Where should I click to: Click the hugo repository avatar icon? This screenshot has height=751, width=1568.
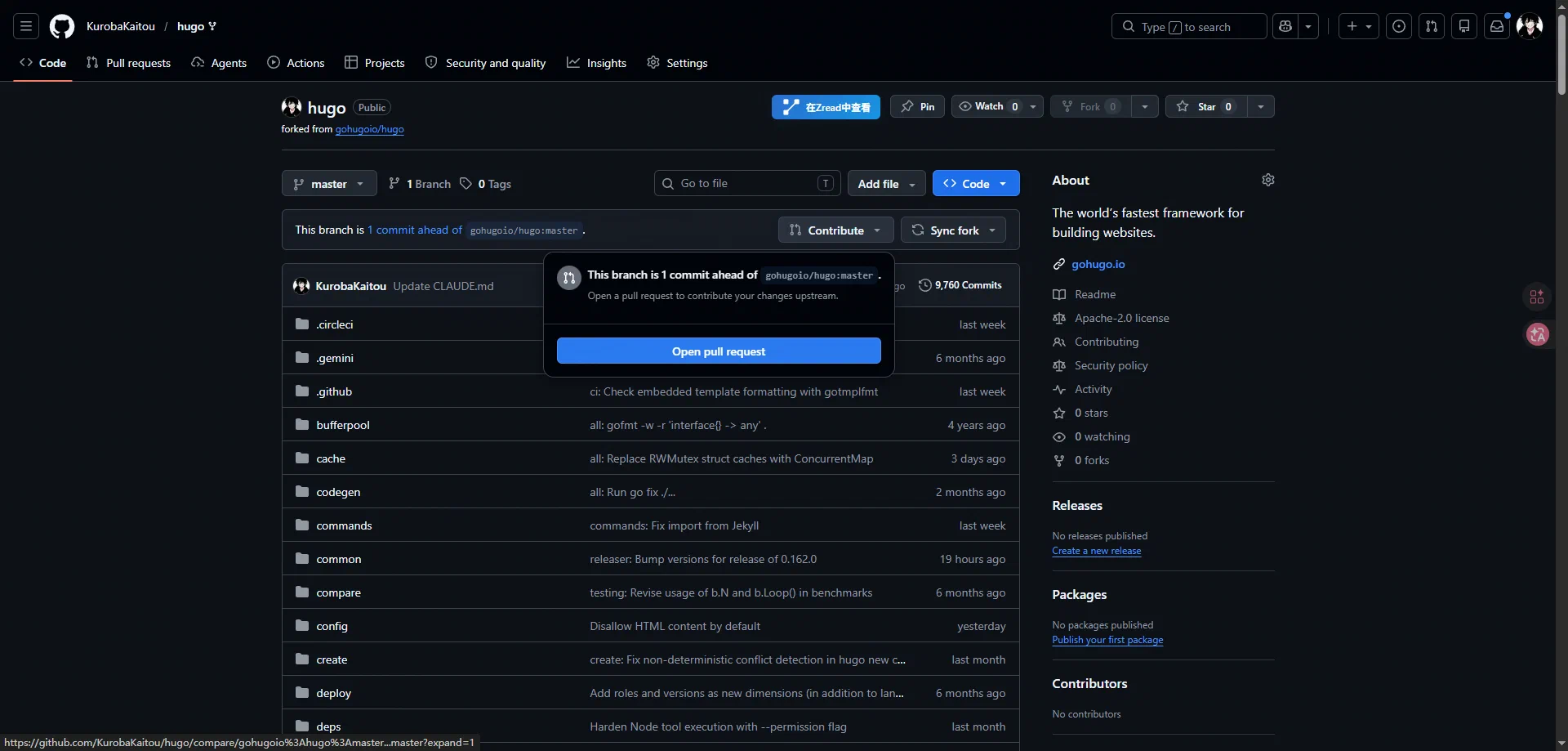(x=292, y=107)
